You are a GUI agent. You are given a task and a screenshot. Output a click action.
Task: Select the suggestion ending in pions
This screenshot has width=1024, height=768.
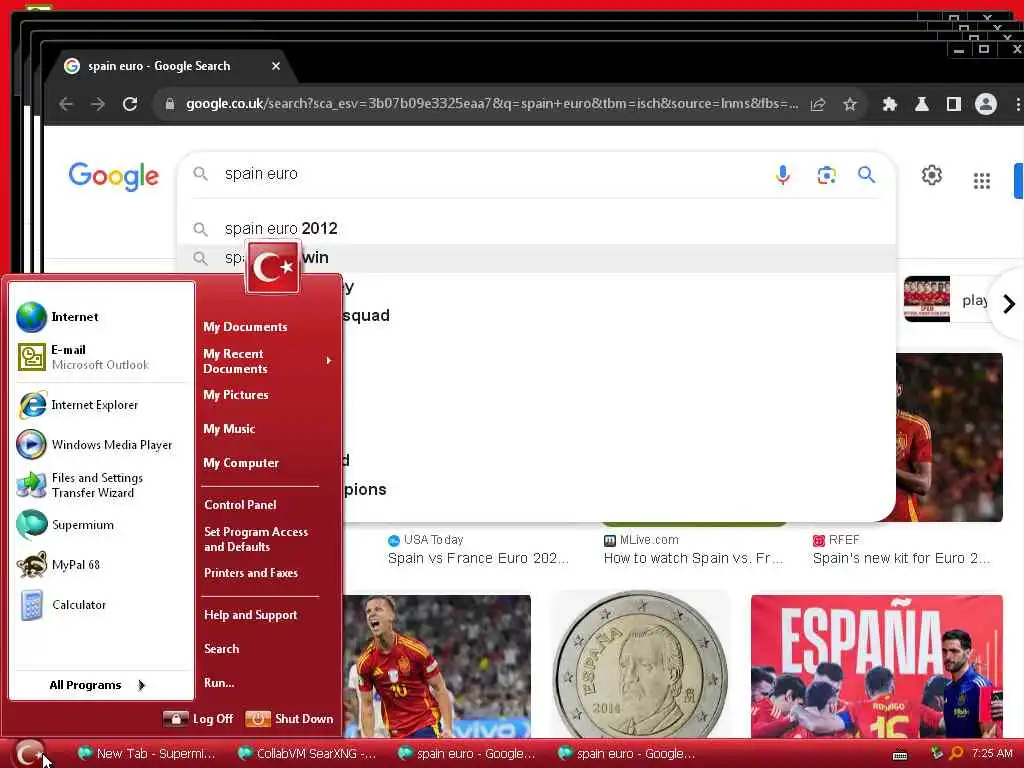(x=617, y=490)
